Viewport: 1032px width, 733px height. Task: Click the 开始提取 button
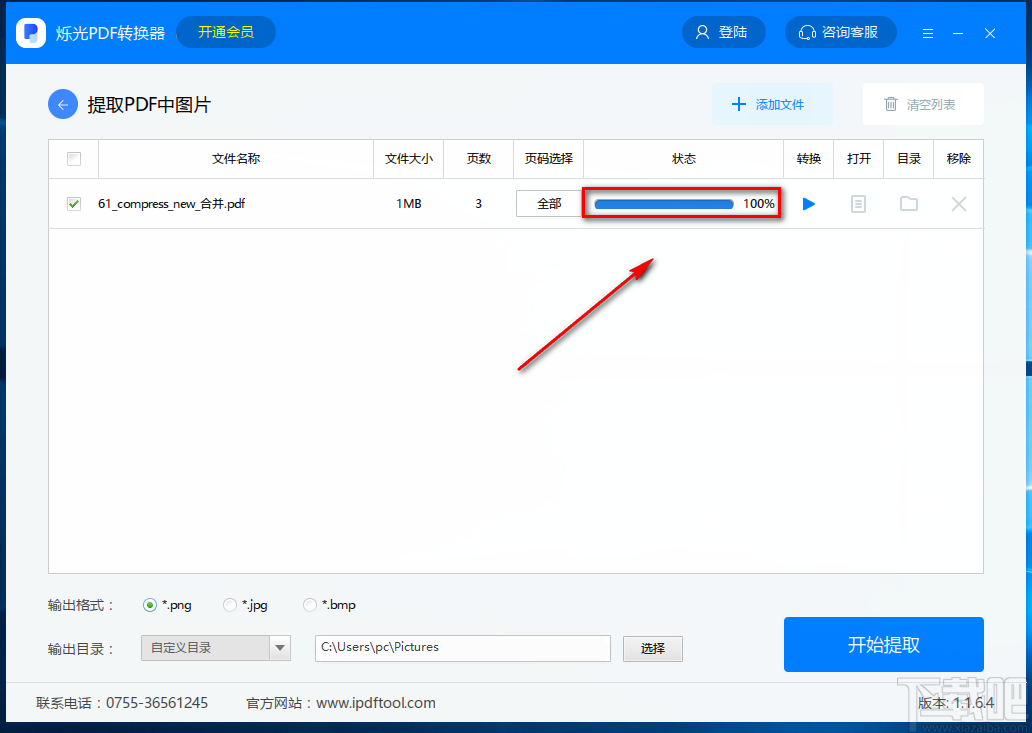[x=883, y=644]
